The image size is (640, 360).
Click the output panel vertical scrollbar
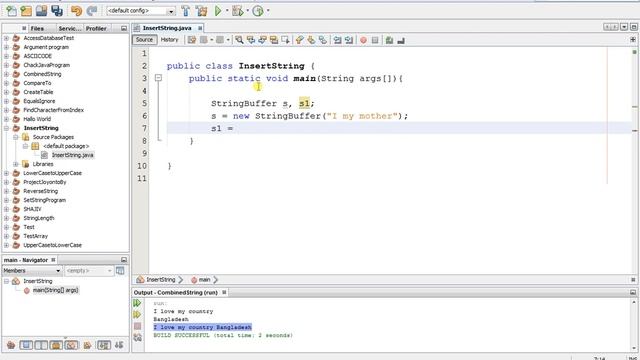634,325
